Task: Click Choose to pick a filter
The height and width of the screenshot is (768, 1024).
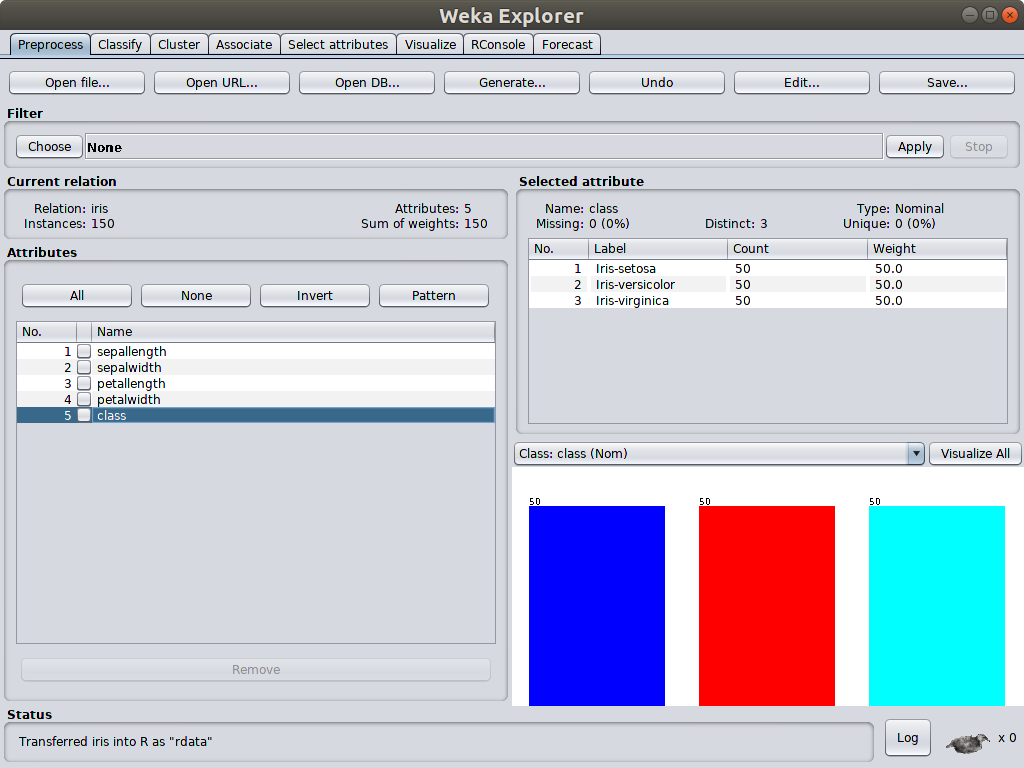Action: 50,146
